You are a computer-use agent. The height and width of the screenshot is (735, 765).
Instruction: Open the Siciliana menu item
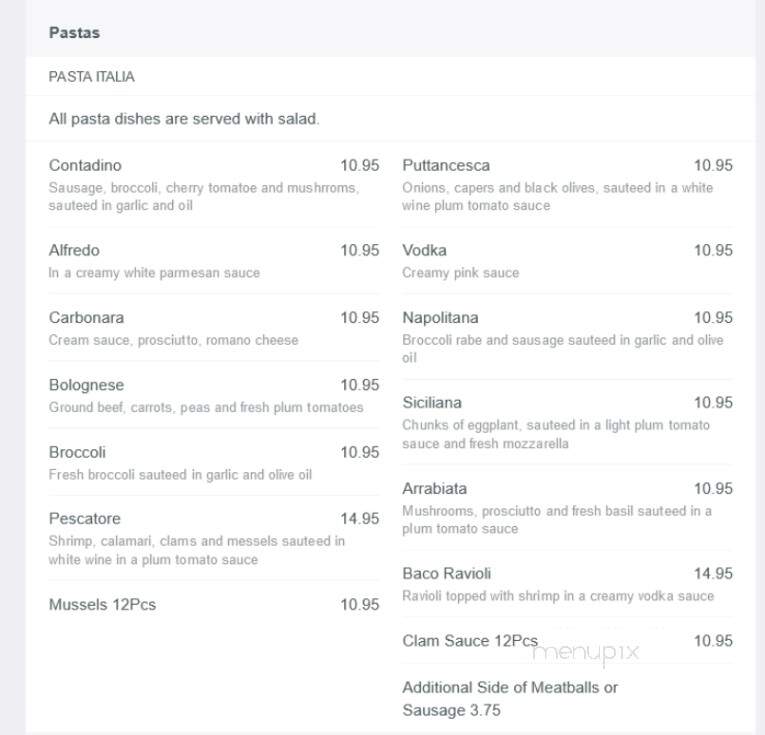[x=432, y=402]
